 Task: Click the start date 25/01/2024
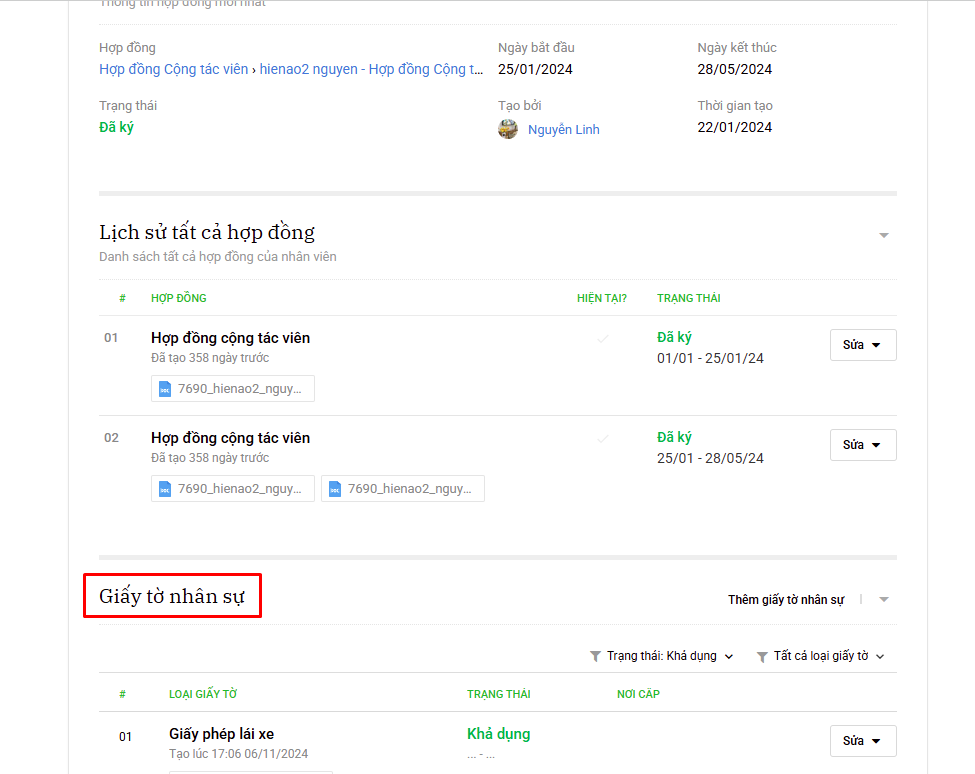coord(535,69)
